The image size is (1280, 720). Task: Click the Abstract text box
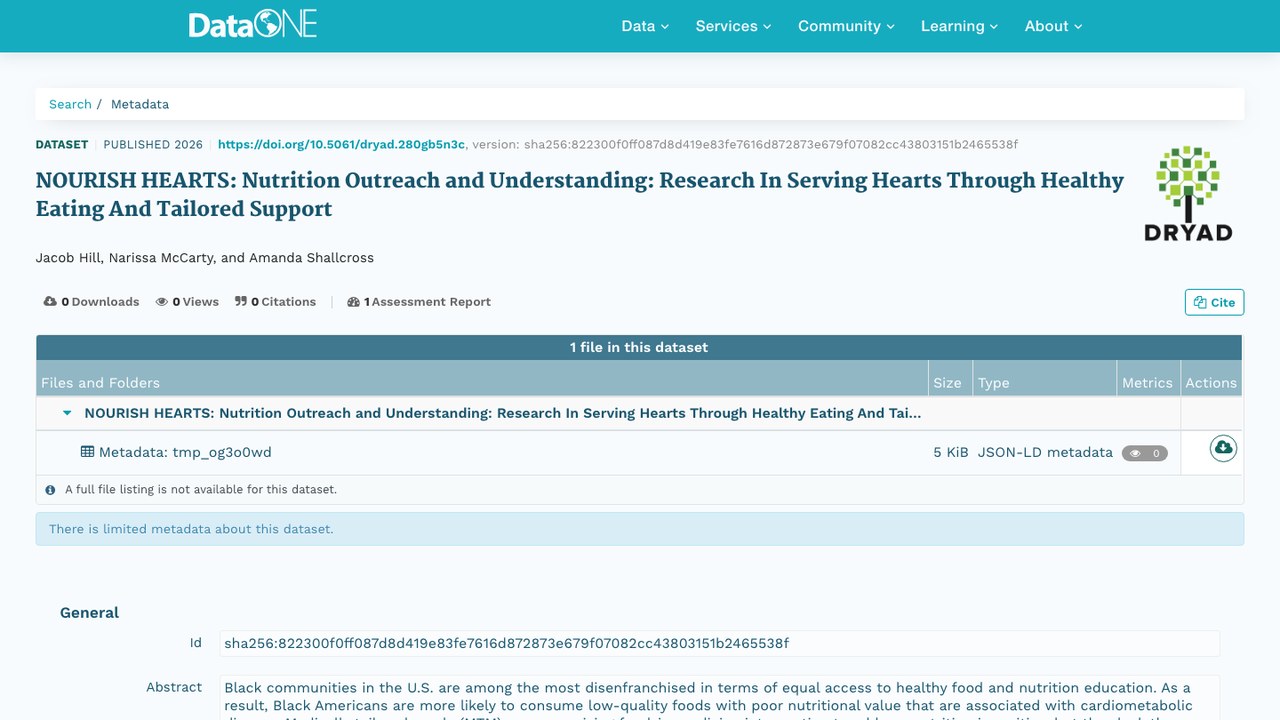[x=719, y=698]
